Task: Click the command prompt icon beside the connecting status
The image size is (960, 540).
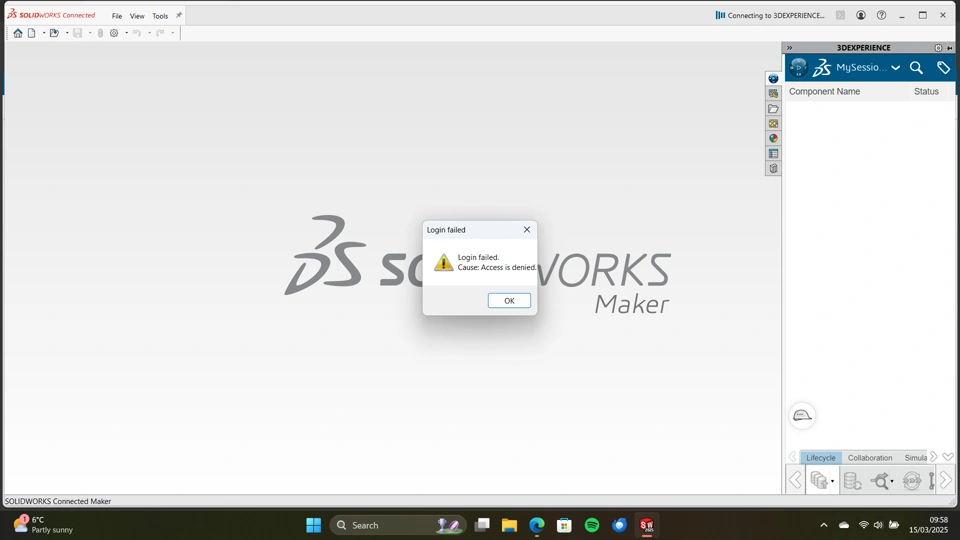Action: tap(841, 15)
